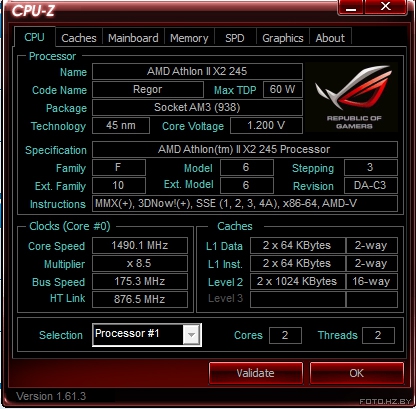Click the OK button
Viewport: 416px width, 409px height.
[357, 373]
